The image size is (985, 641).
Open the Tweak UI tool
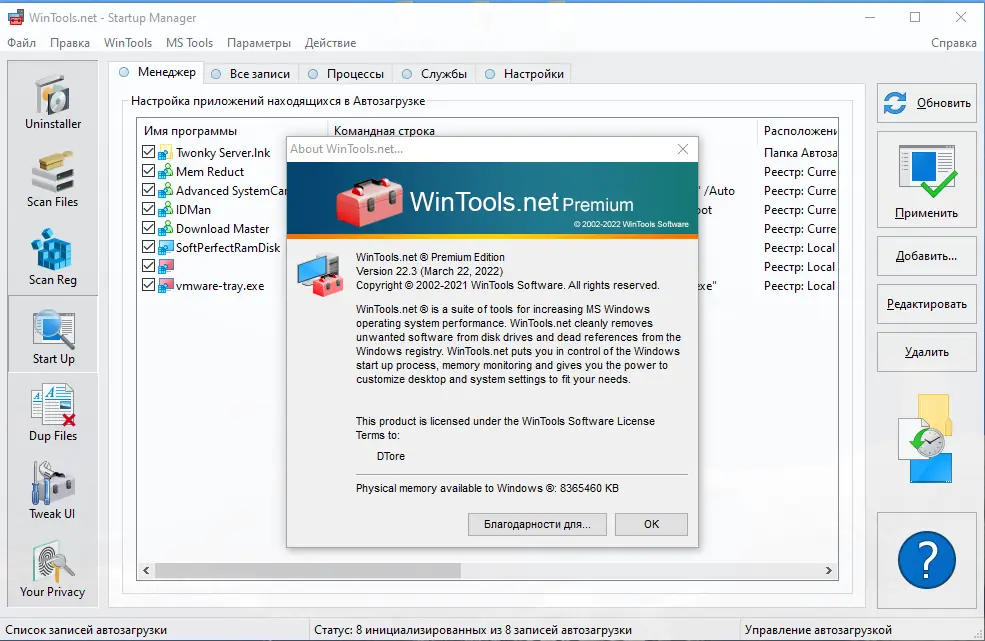click(53, 491)
